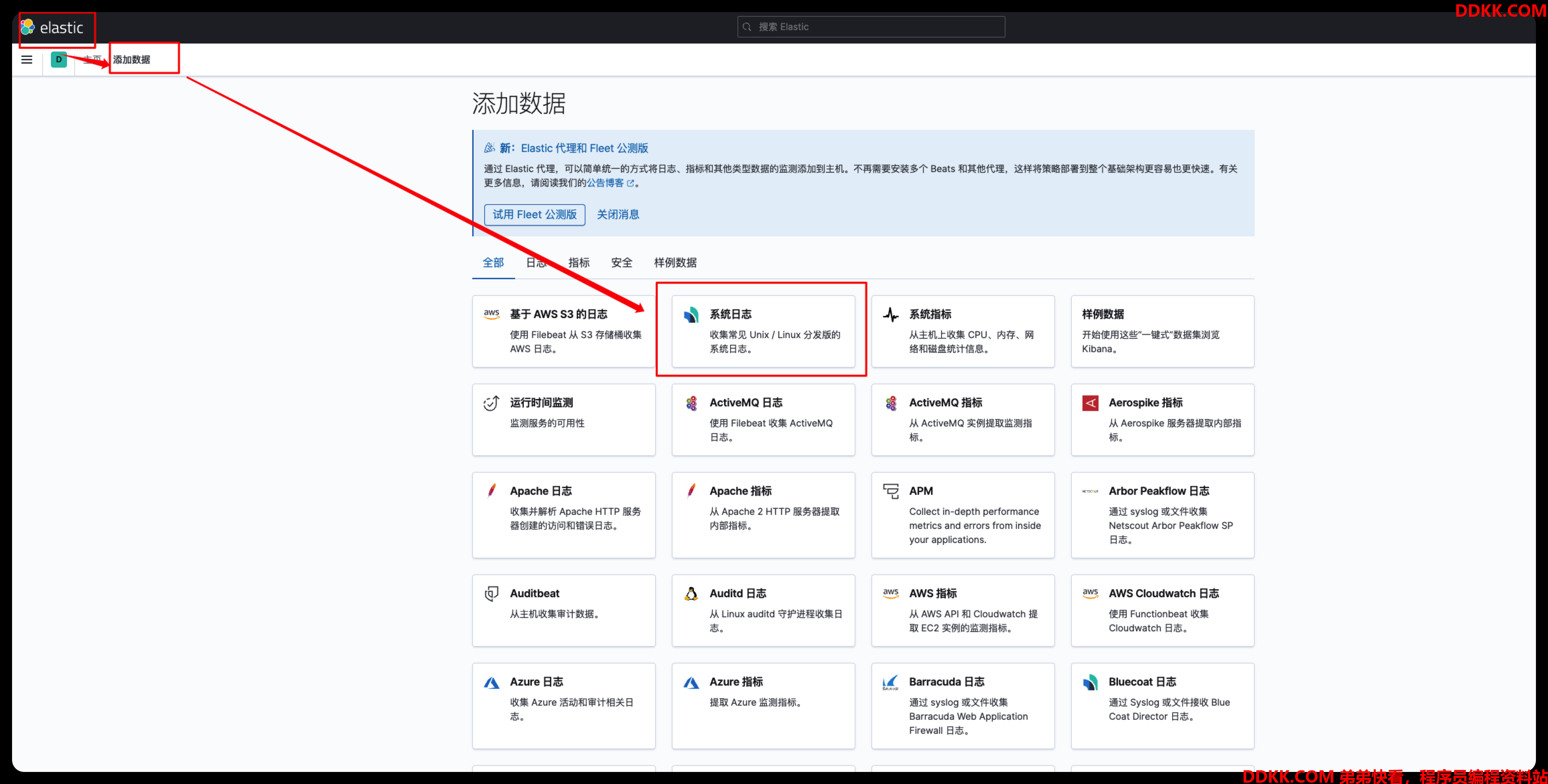Click the Arbor Peakflow 日志 title
The width and height of the screenshot is (1548, 784).
1158,491
